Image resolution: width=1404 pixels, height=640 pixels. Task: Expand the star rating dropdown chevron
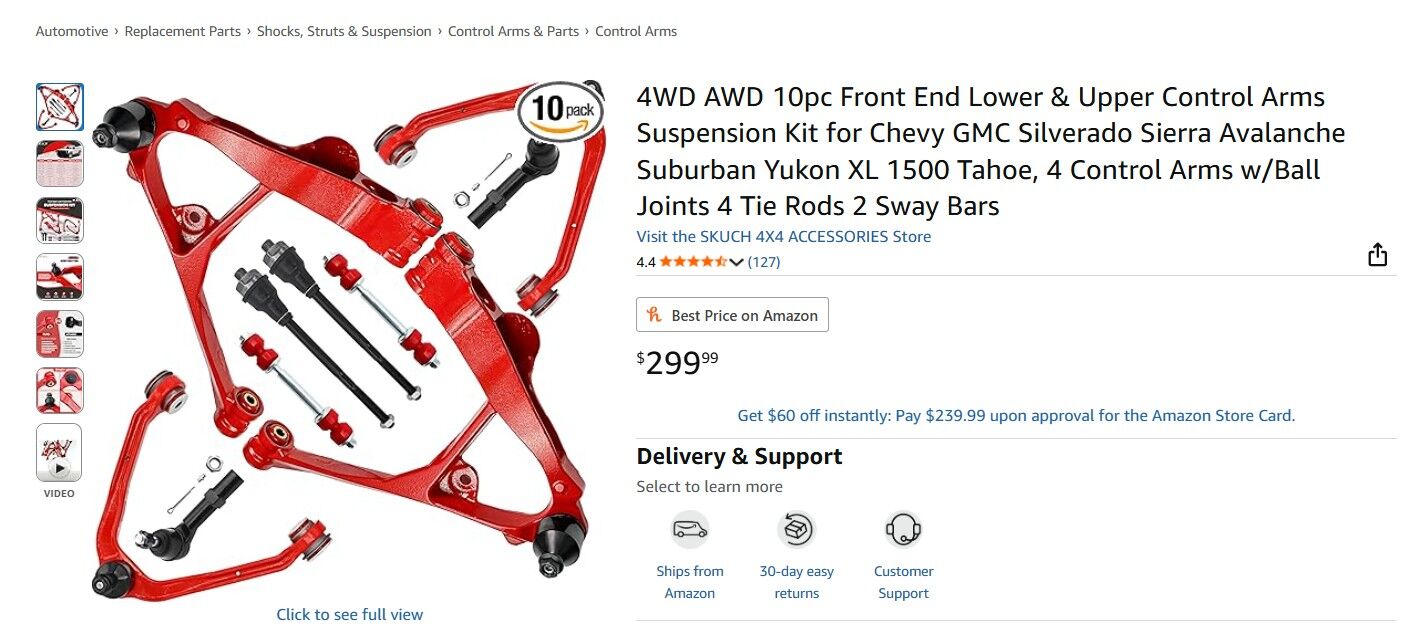737,262
